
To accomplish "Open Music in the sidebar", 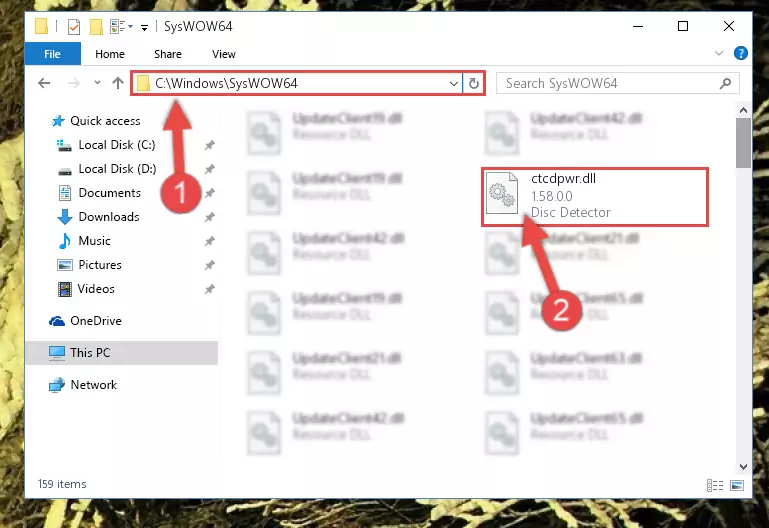I will point(94,241).
